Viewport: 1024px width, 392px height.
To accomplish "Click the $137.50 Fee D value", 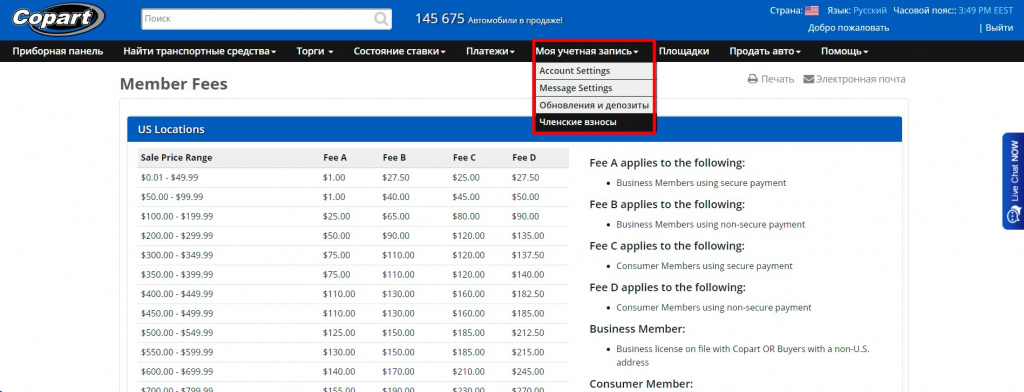I will 528,255.
